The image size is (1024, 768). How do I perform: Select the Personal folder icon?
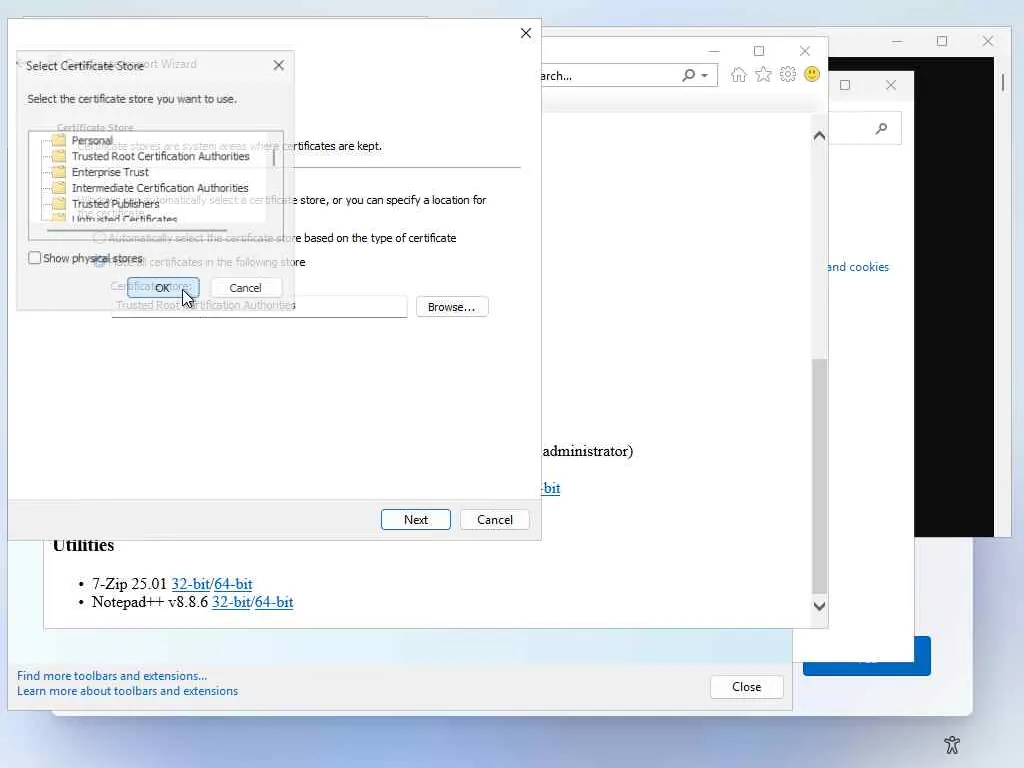point(59,140)
